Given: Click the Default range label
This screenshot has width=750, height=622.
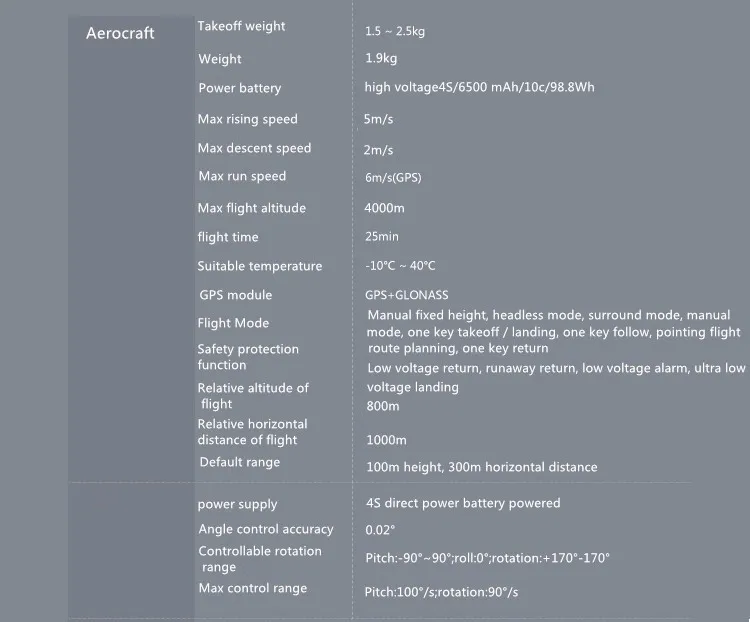Looking at the screenshot, I should point(239,462).
